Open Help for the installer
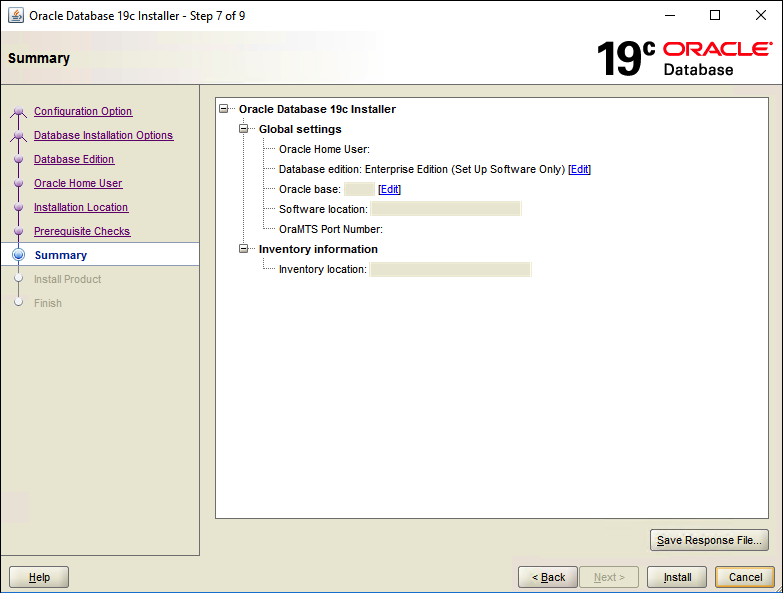This screenshot has height=593, width=783. point(39,577)
